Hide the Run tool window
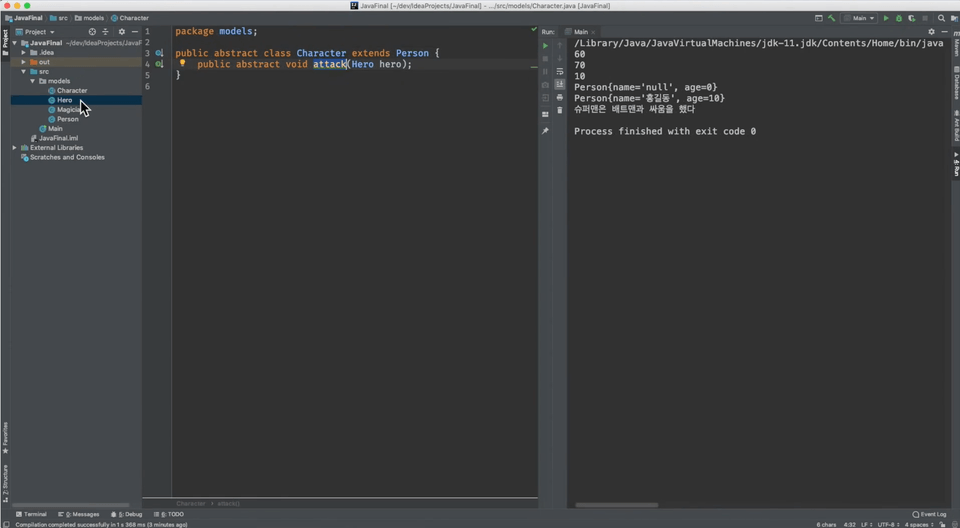The image size is (960, 528). click(x=944, y=32)
